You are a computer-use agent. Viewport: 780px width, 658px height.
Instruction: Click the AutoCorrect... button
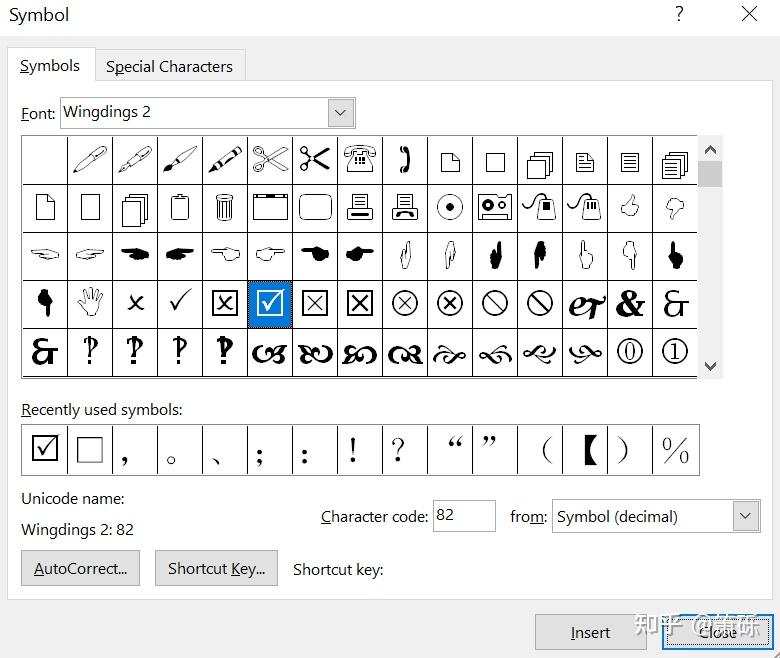80,568
